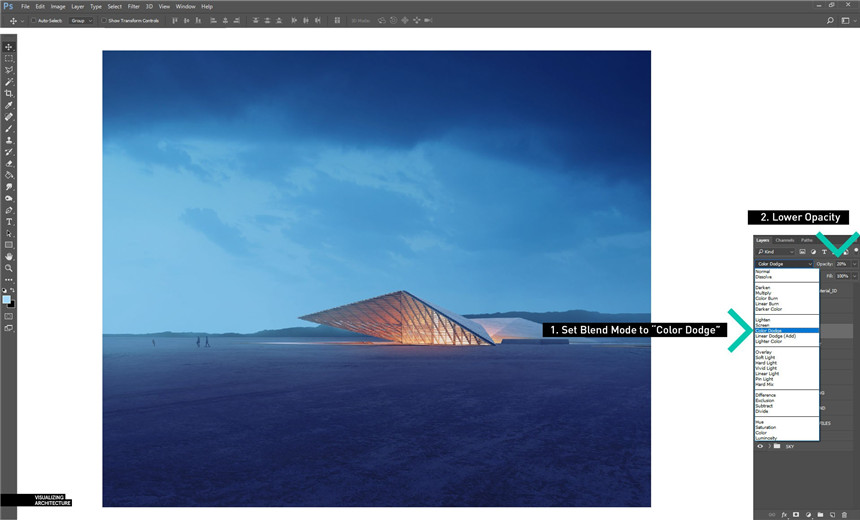Enable the Auto-Select checkbox
Image resolution: width=860 pixels, height=520 pixels.
33,20
